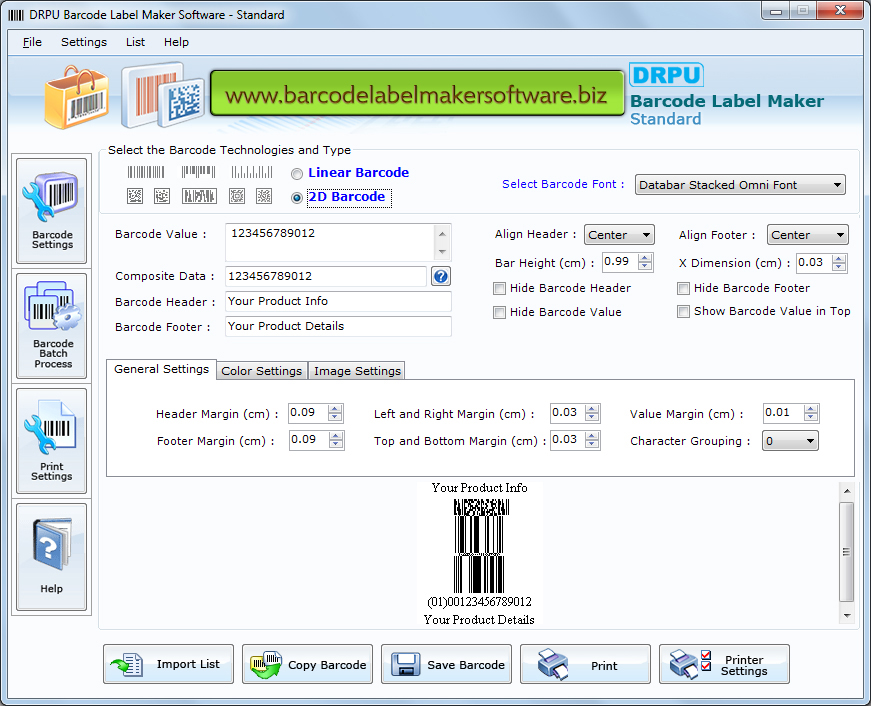Click the Print button
871x706 pixels.
click(585, 664)
